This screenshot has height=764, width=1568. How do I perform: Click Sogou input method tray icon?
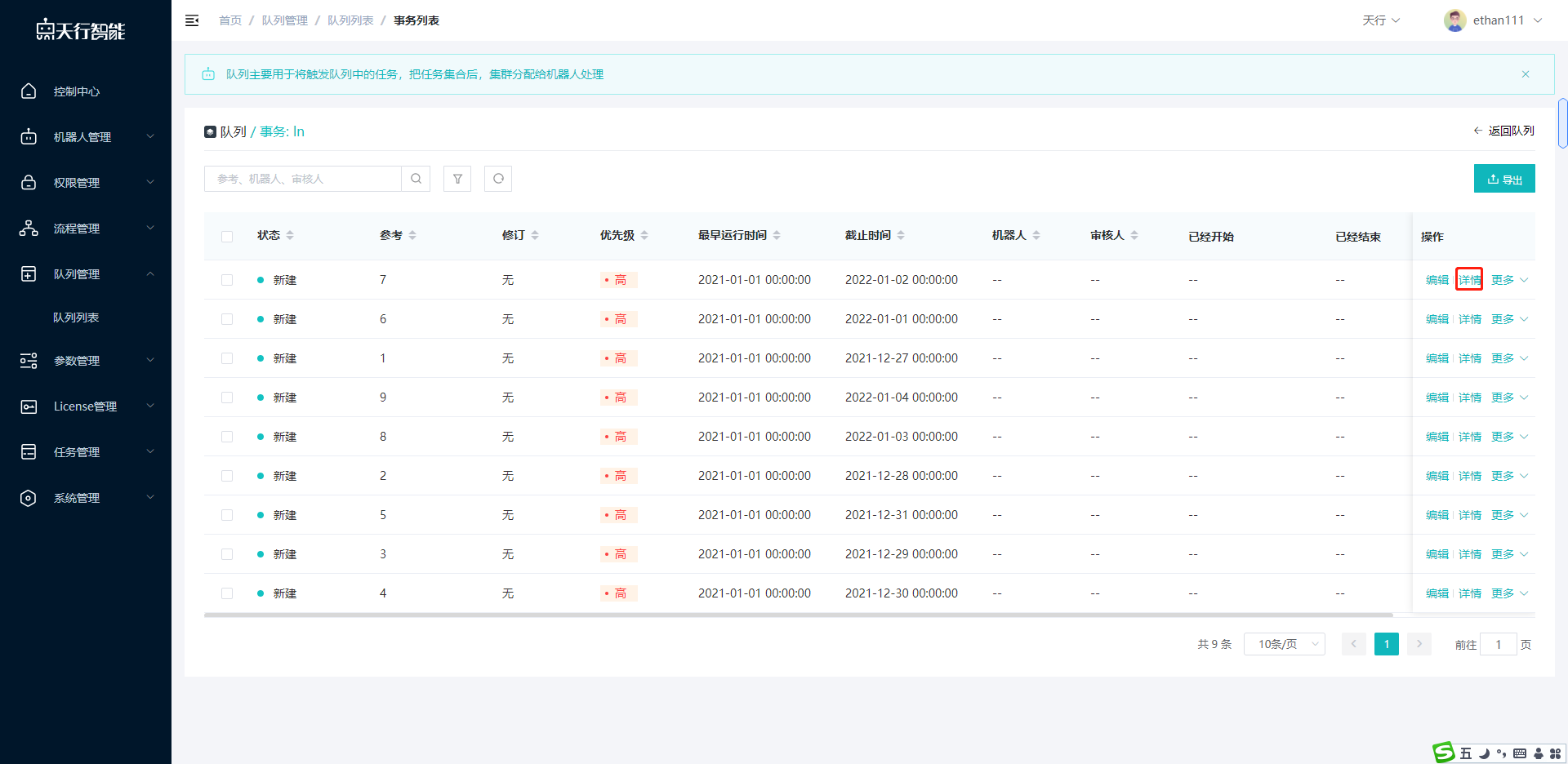tap(1444, 753)
